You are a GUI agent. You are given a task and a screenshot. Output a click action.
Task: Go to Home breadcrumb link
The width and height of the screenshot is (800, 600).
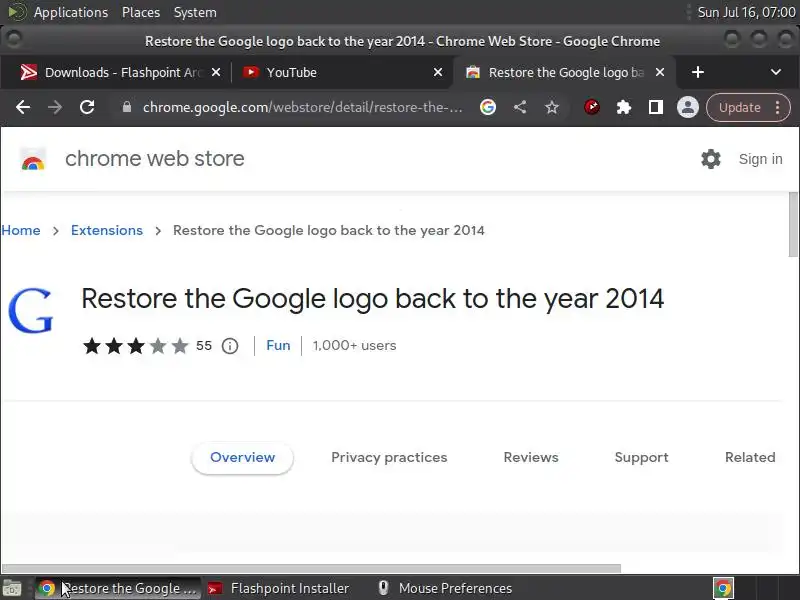tap(20, 231)
